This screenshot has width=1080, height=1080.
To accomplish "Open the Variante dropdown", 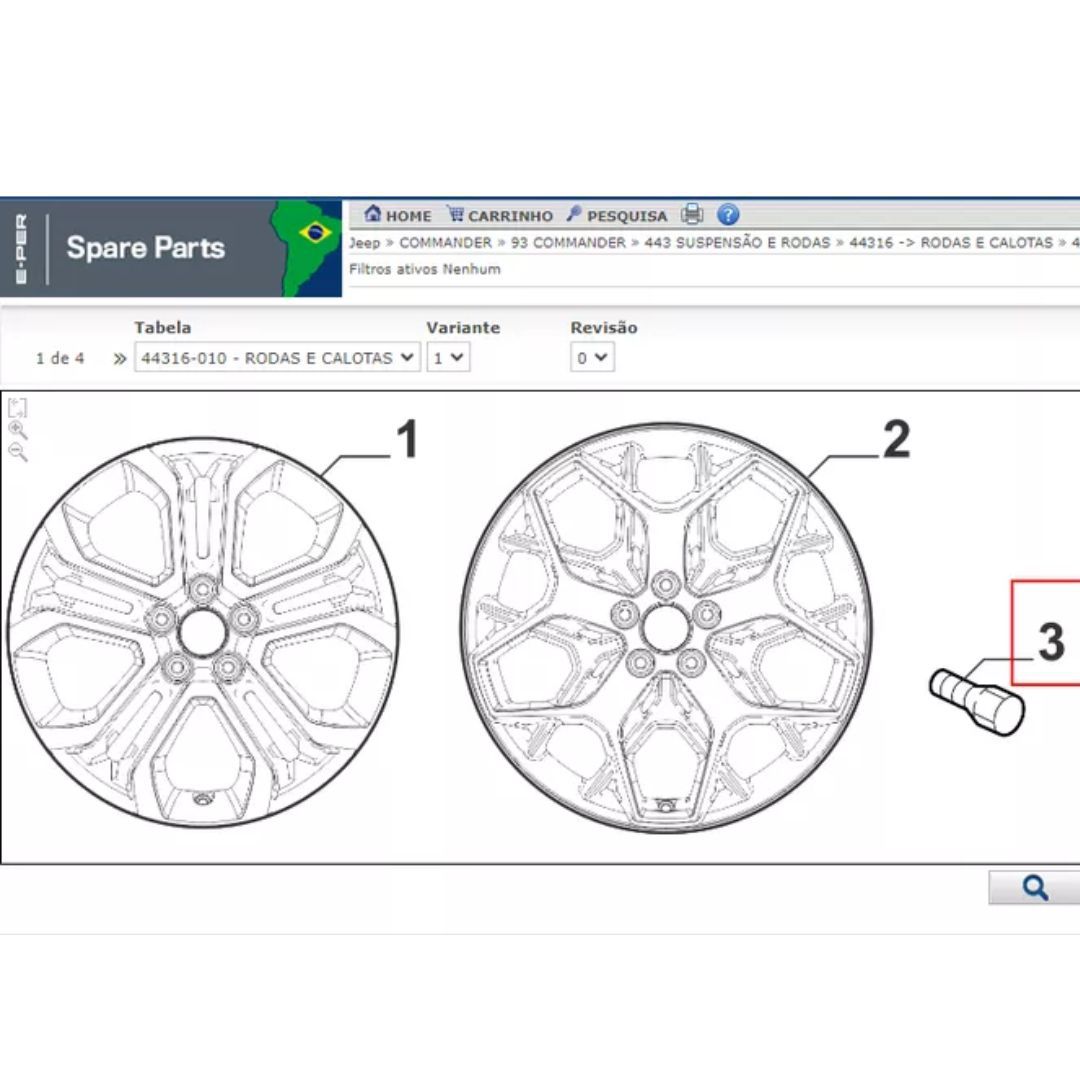I will click(x=448, y=357).
